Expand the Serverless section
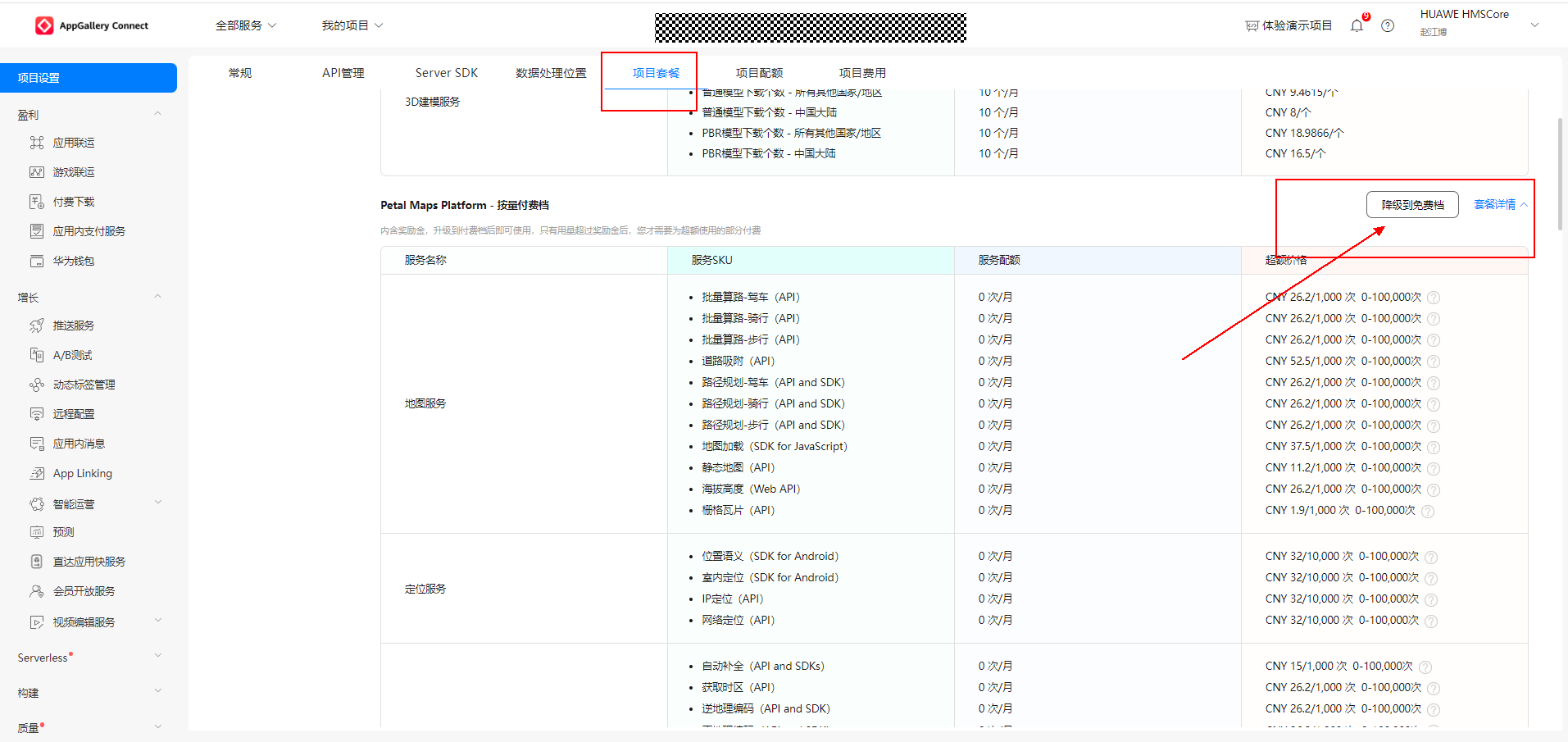 158,656
